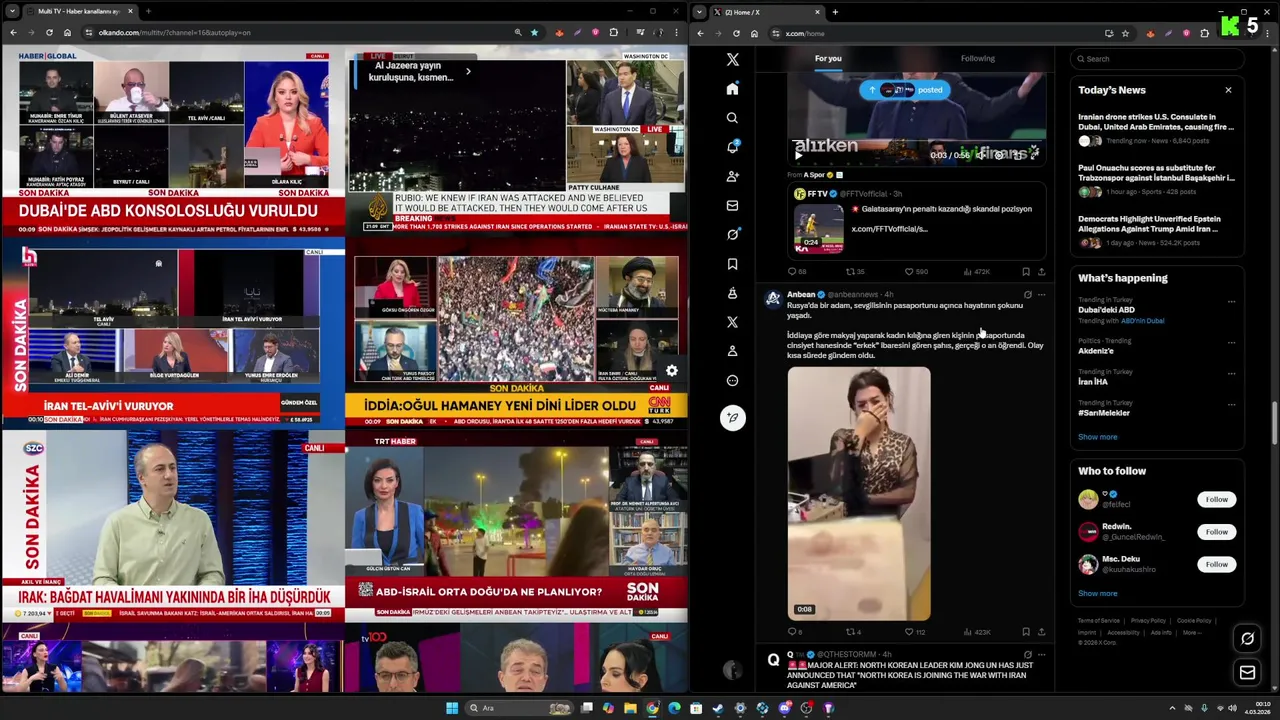Open Follow people icon in X sidebar
Screen dimensions: 1280x720
(732, 176)
